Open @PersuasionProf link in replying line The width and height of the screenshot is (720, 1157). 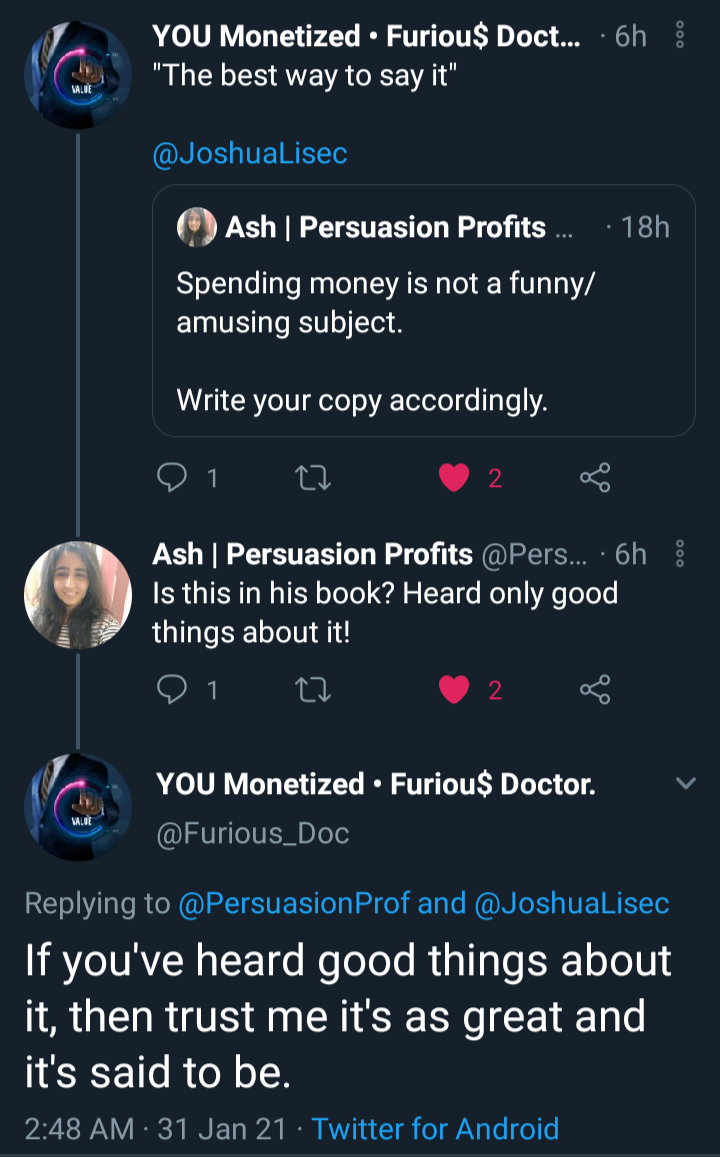pyautogui.click(x=294, y=903)
